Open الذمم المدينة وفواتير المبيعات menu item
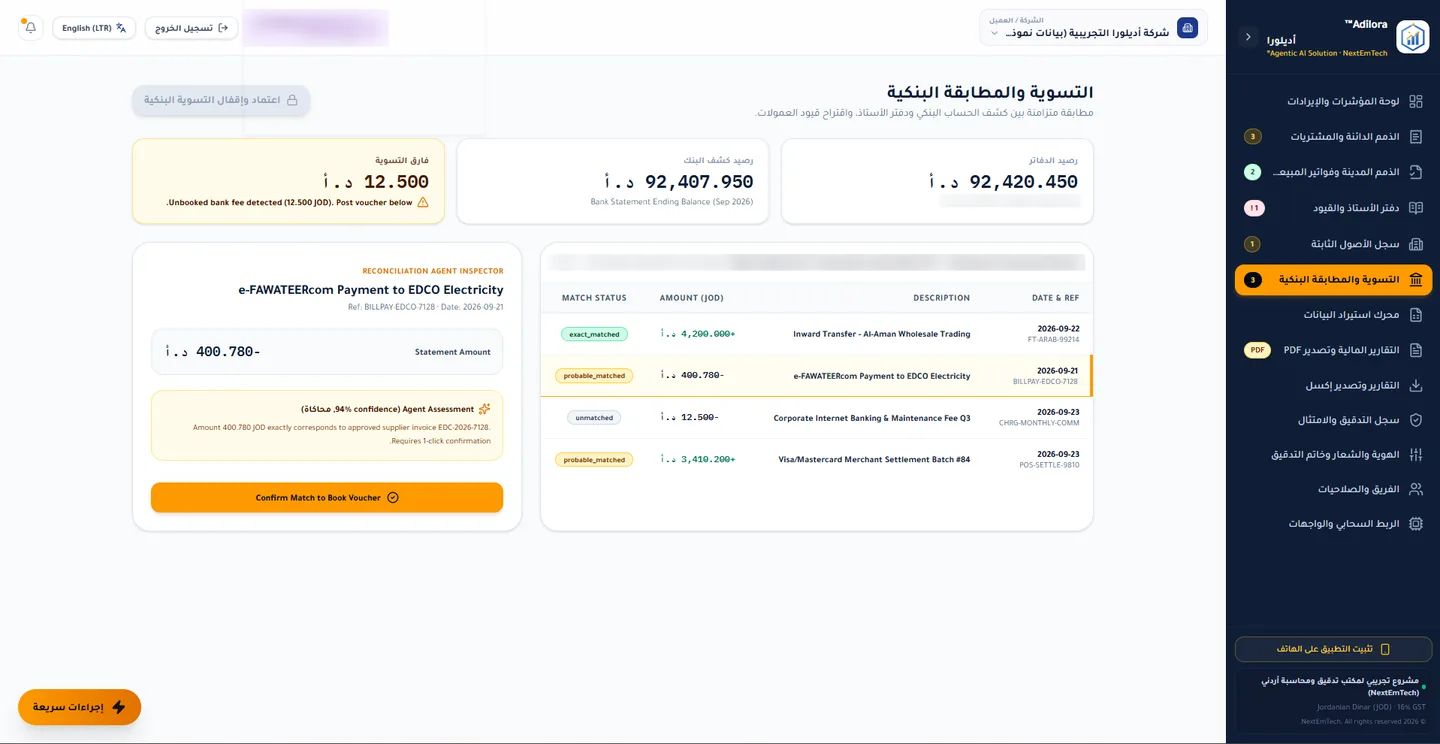 (x=1333, y=172)
